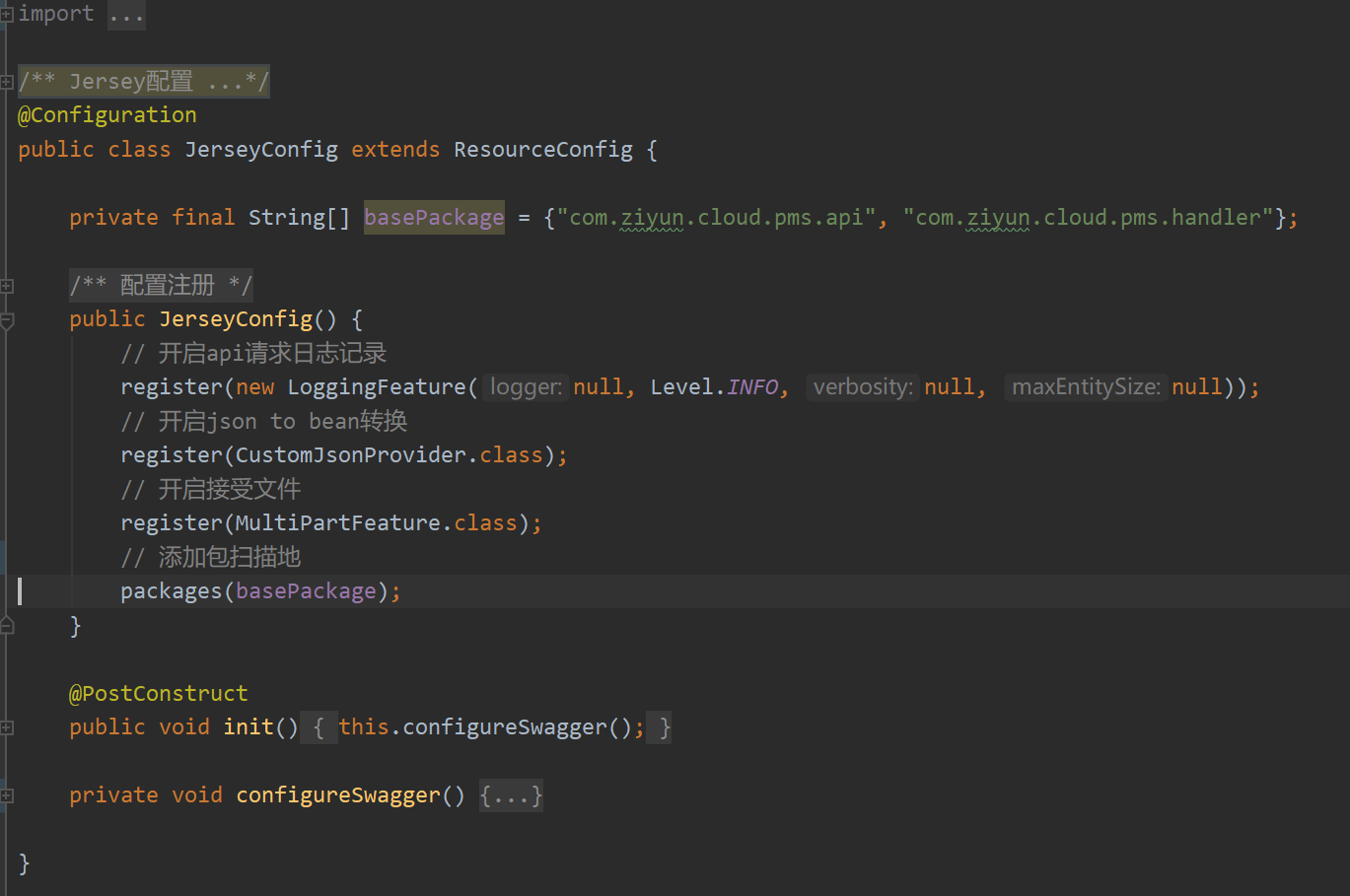The image size is (1350, 896).
Task: Click the highlighted basePackage field declaration
Action: [434, 218]
